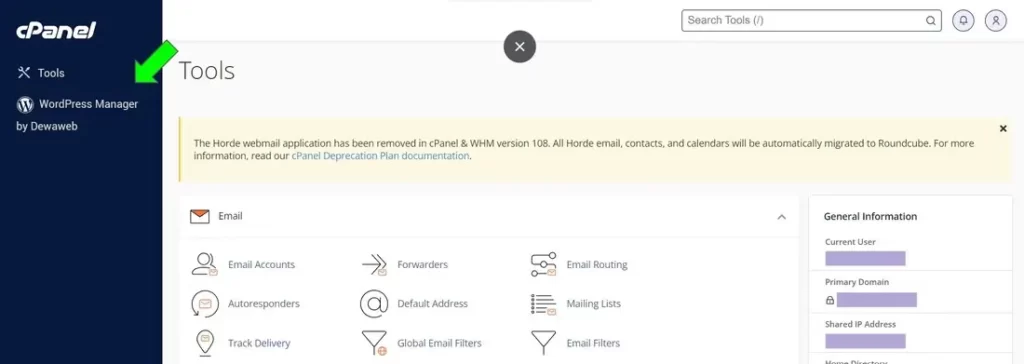Click the Mailing Lists icon
Screen dimensions: 1024x364
coord(543,304)
